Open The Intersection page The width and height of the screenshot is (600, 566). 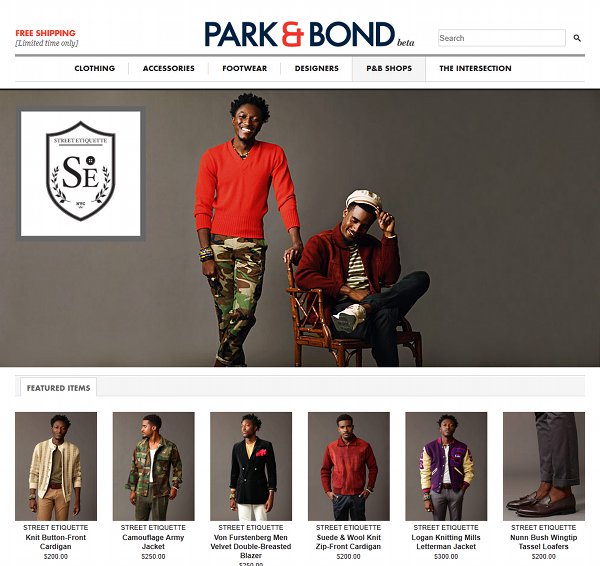(x=475, y=69)
